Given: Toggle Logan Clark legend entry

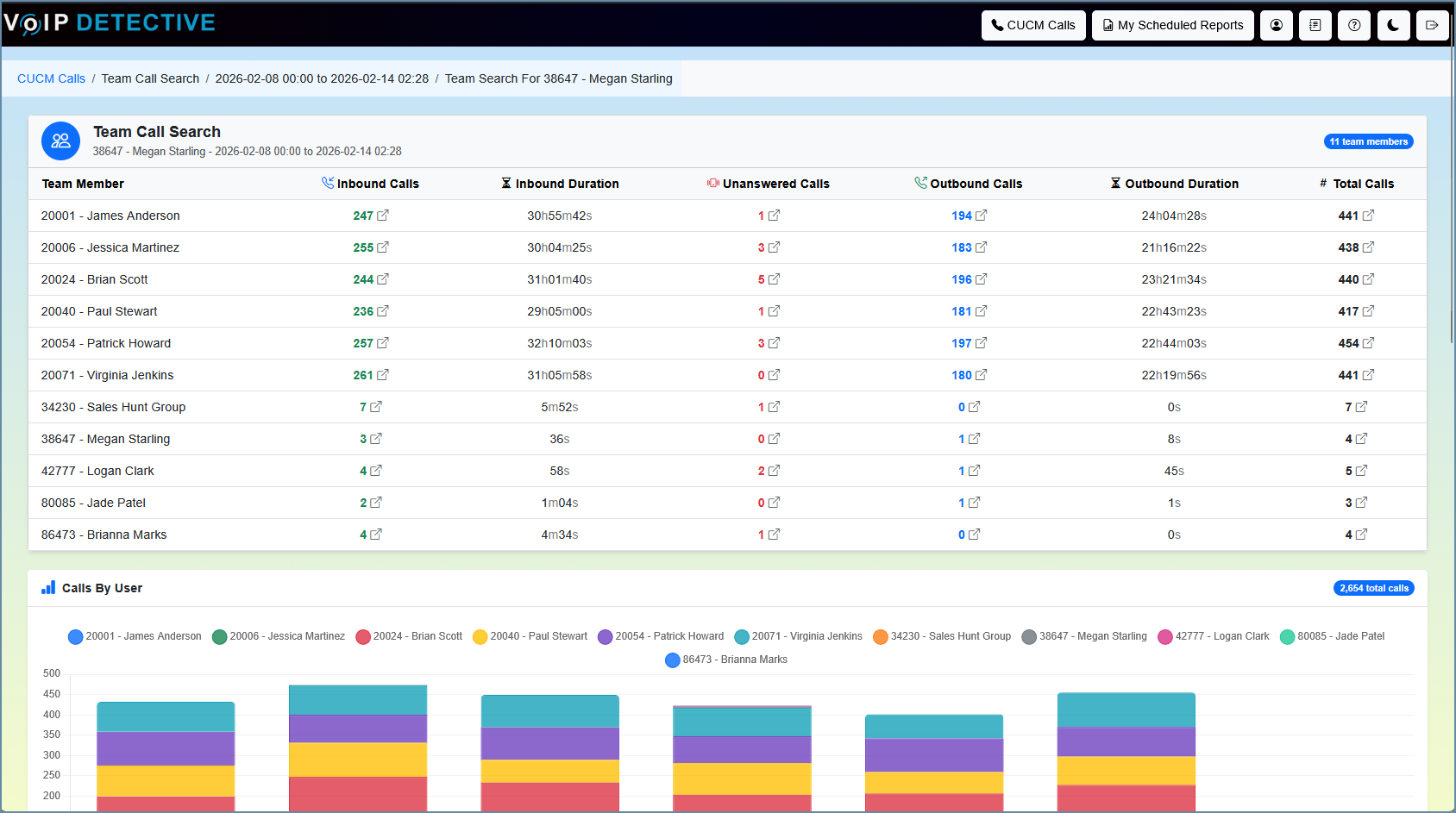Looking at the screenshot, I should click(1214, 636).
